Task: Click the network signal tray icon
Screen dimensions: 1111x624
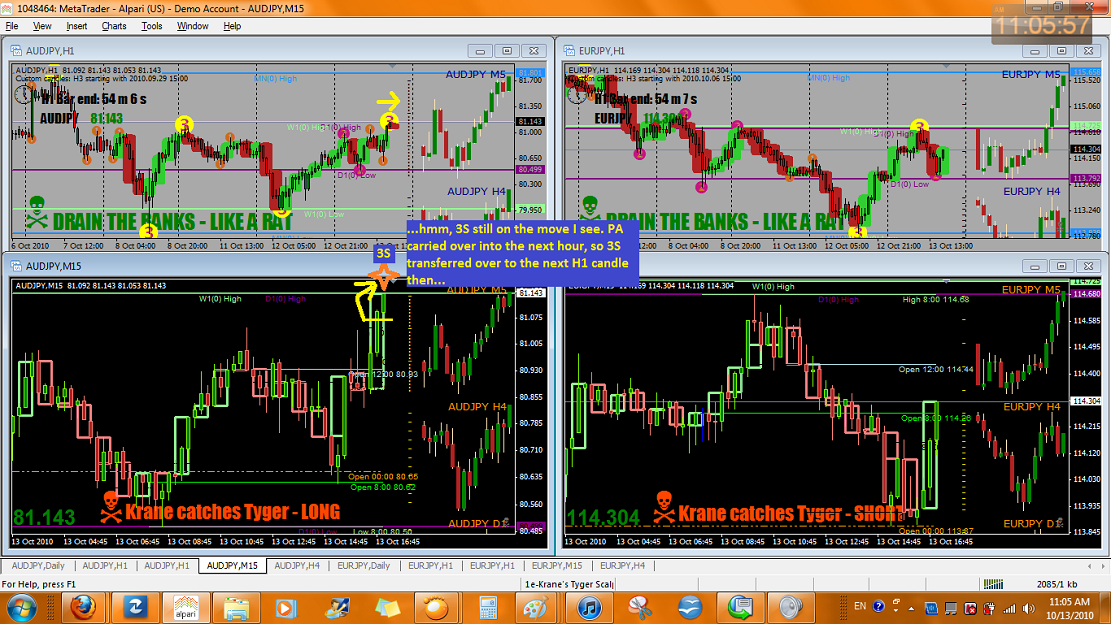Action: 1010,608
